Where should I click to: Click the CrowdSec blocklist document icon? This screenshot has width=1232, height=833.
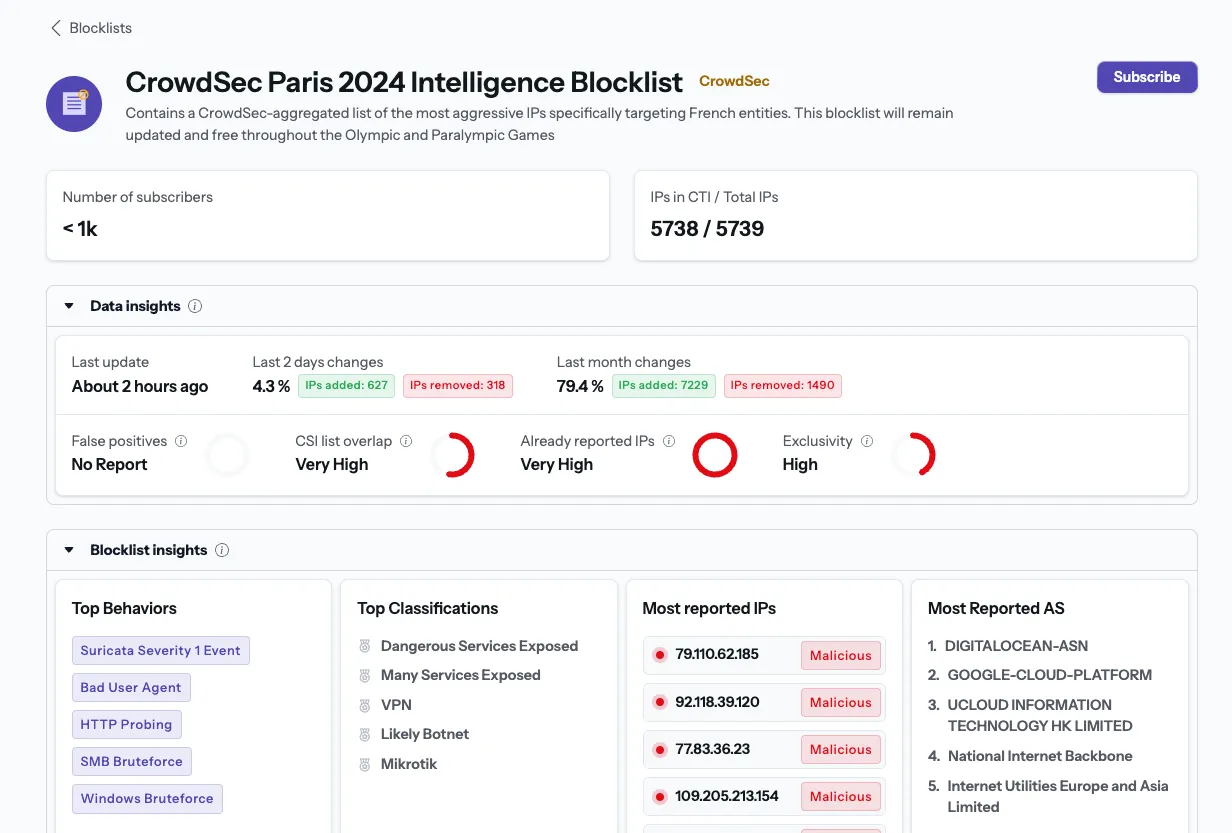(73, 103)
